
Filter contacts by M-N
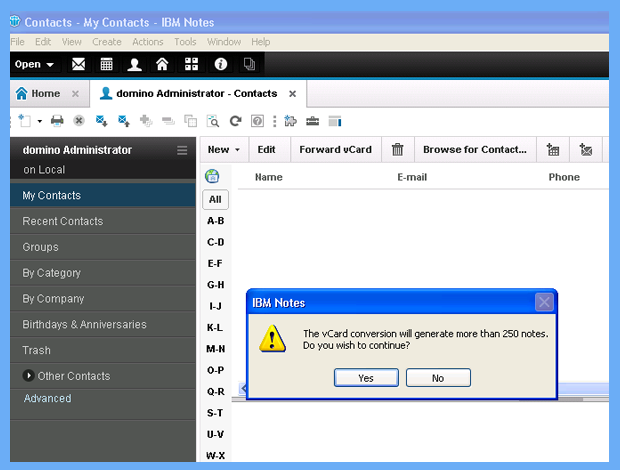click(215, 349)
